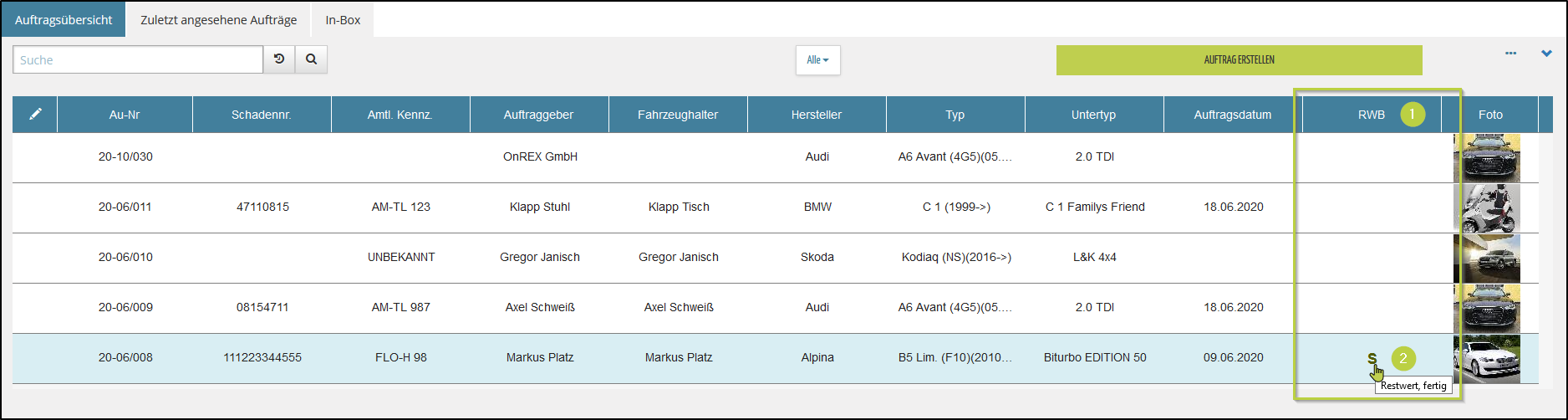Click the pencil edit column icon
The height and width of the screenshot is (420, 1568).
point(35,115)
